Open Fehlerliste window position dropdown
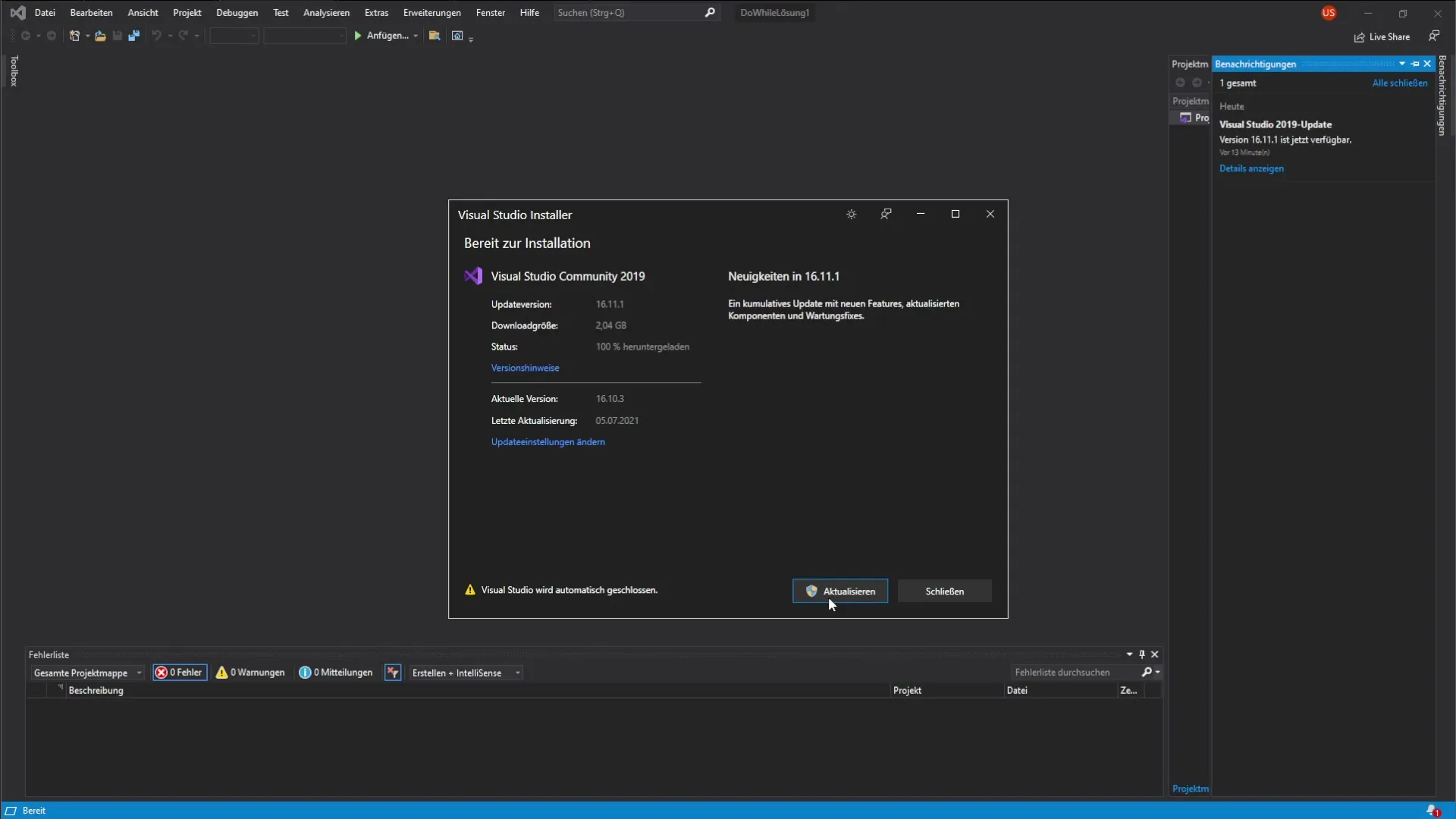Screen dimensions: 1456x819 (1129, 654)
